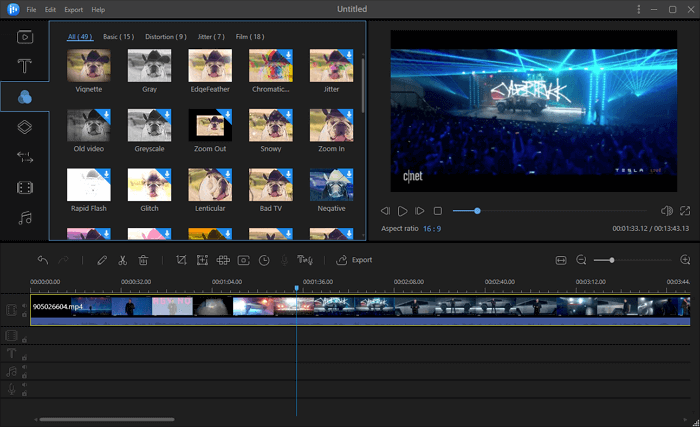Open the Elements filmstrip panel
This screenshot has height=427, width=700.
(x=25, y=188)
